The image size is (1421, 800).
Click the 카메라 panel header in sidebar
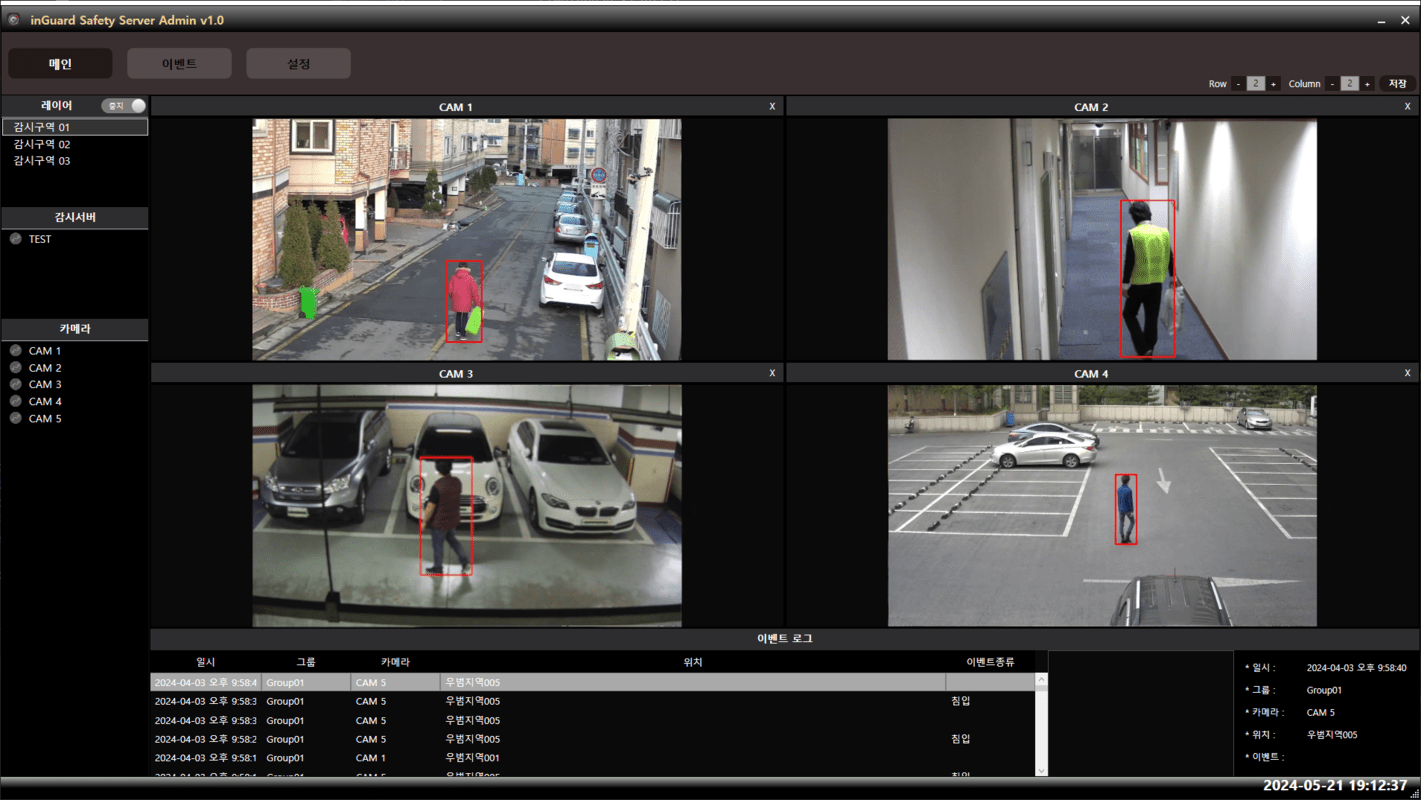click(x=75, y=328)
